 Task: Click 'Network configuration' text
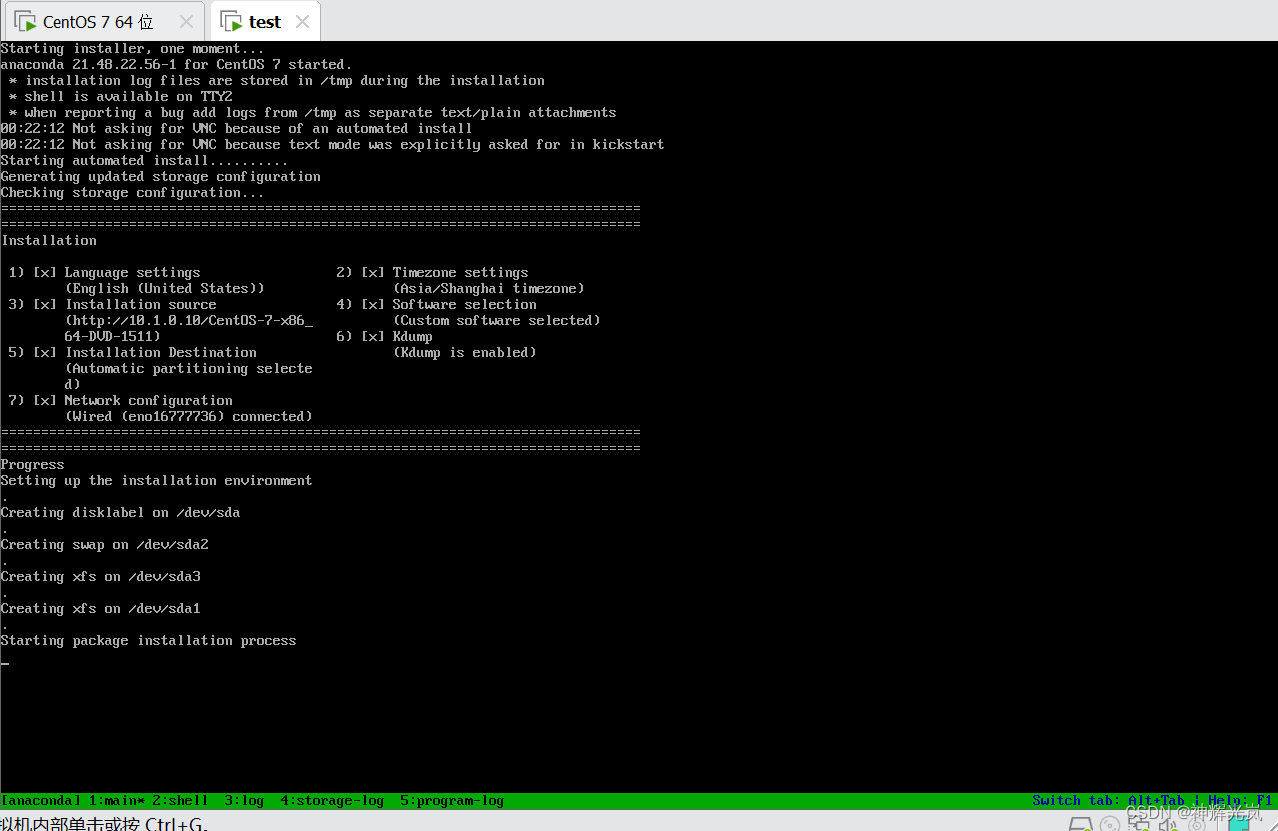148,400
